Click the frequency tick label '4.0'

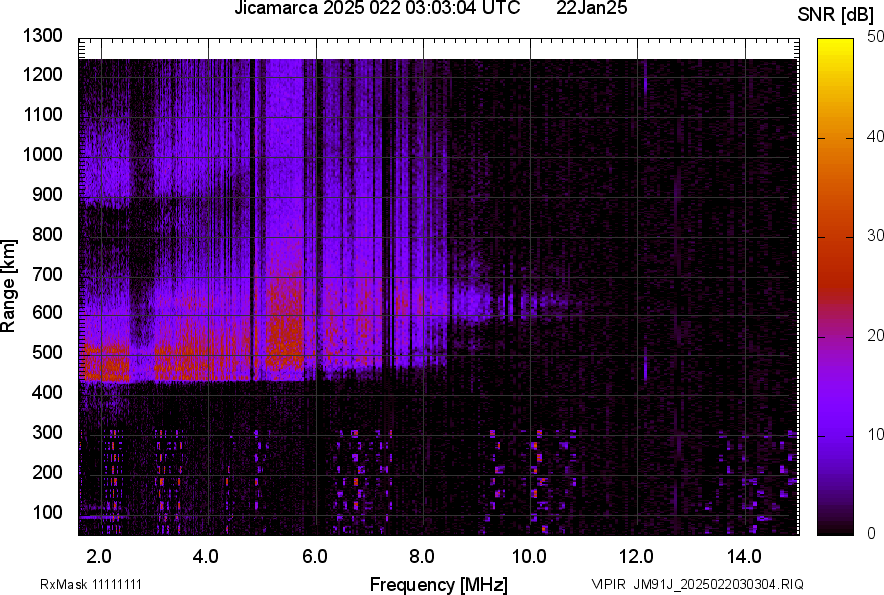point(206,557)
